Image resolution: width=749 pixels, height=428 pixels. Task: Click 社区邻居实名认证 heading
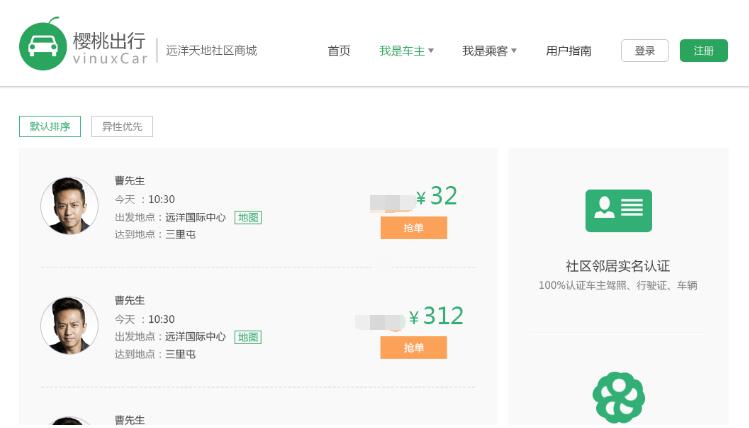[617, 266]
